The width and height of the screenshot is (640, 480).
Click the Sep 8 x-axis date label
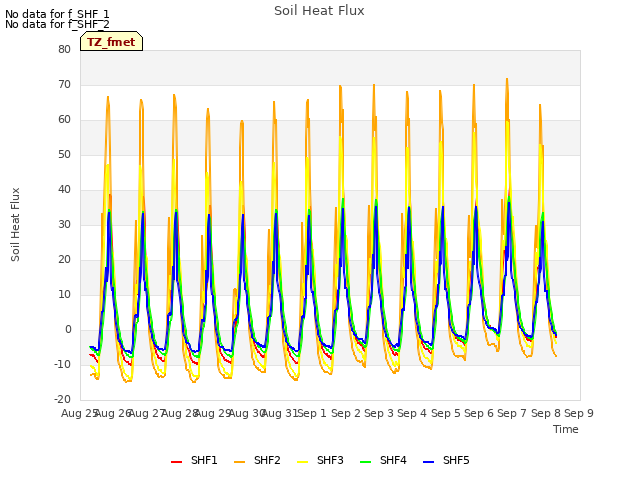[546, 413]
